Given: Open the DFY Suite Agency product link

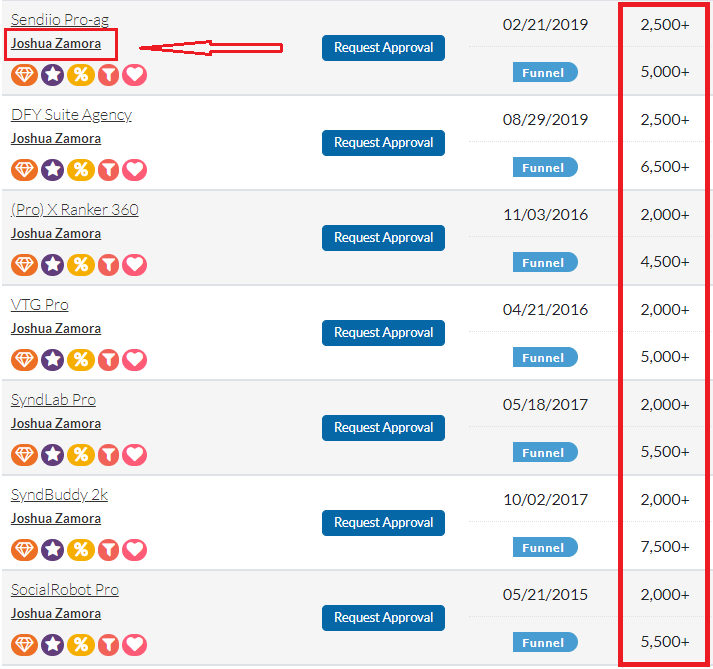Looking at the screenshot, I should click(71, 115).
